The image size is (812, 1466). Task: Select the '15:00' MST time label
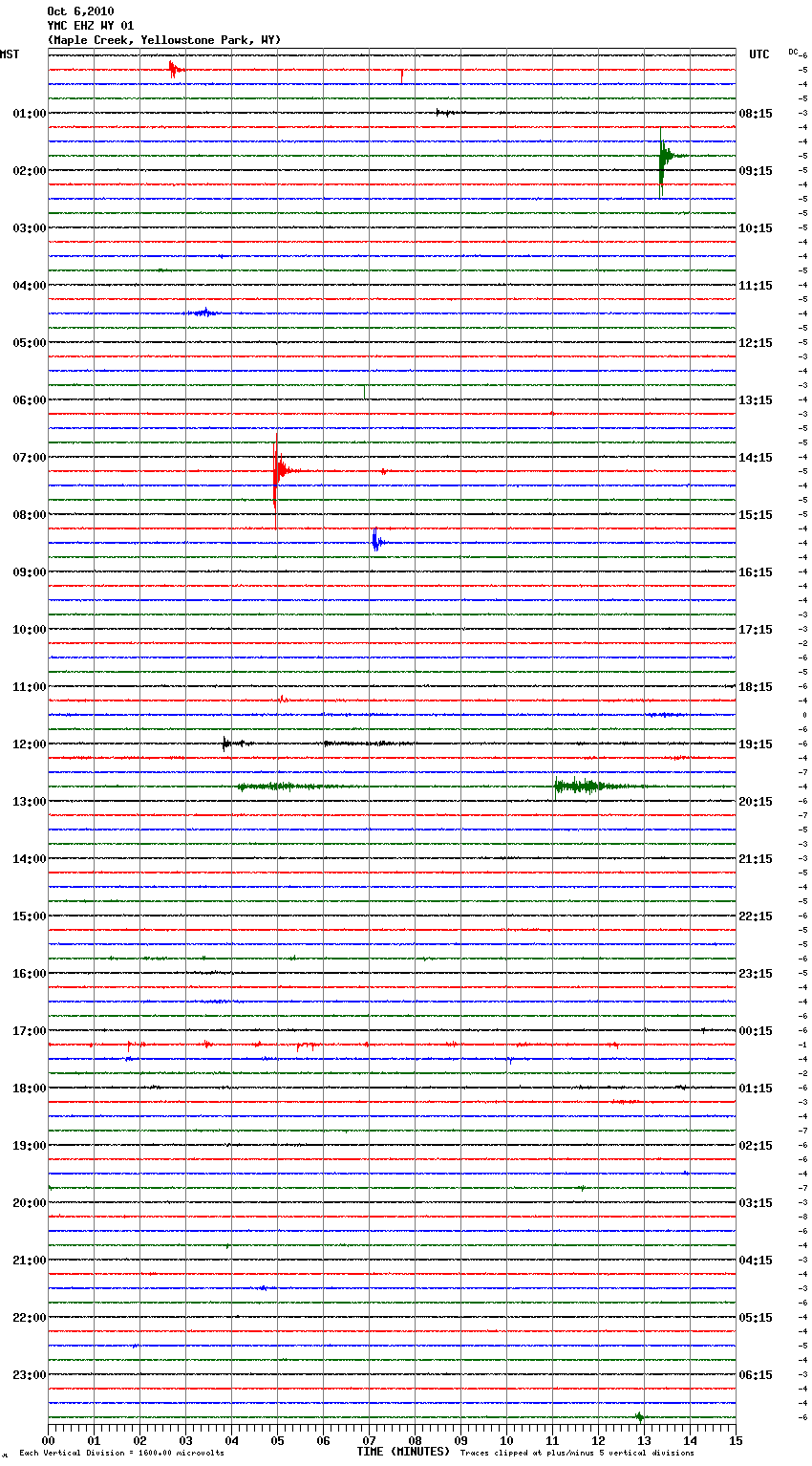pyautogui.click(x=30, y=916)
